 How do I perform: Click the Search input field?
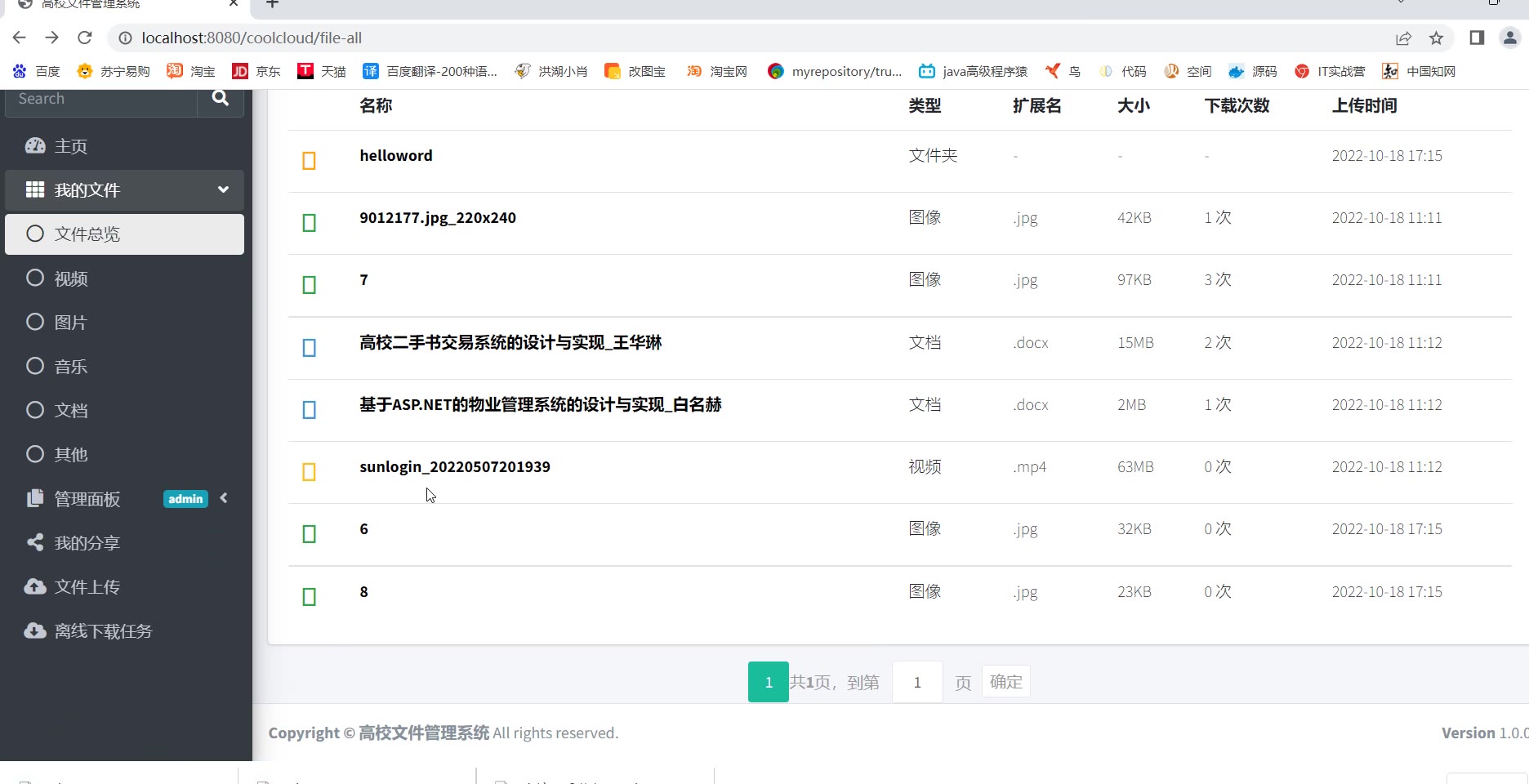click(101, 100)
